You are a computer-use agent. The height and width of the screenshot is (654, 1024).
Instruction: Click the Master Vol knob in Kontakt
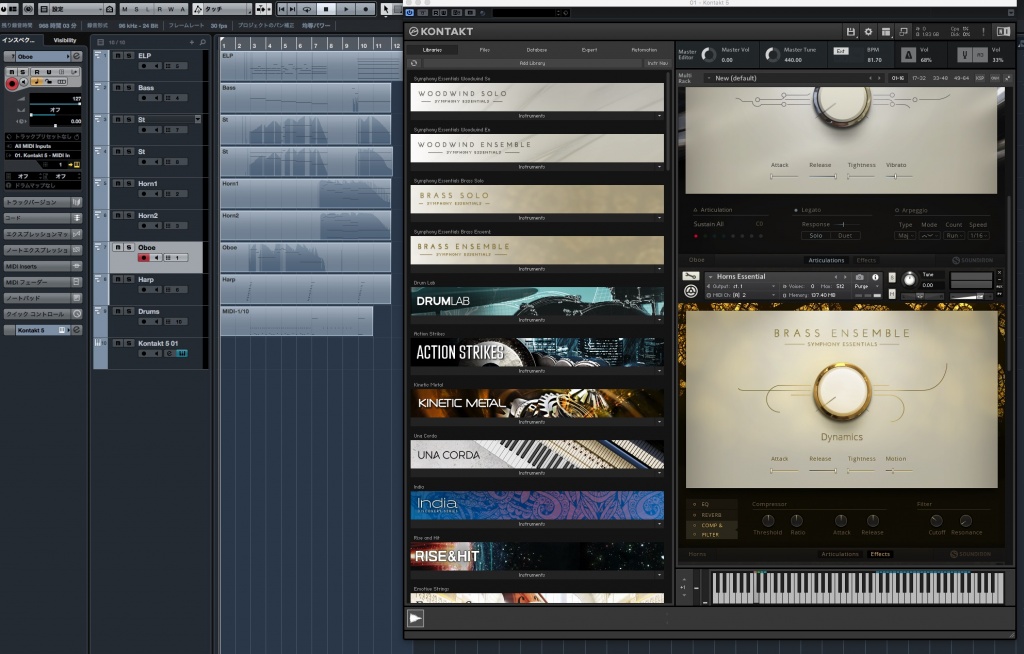tap(709, 55)
